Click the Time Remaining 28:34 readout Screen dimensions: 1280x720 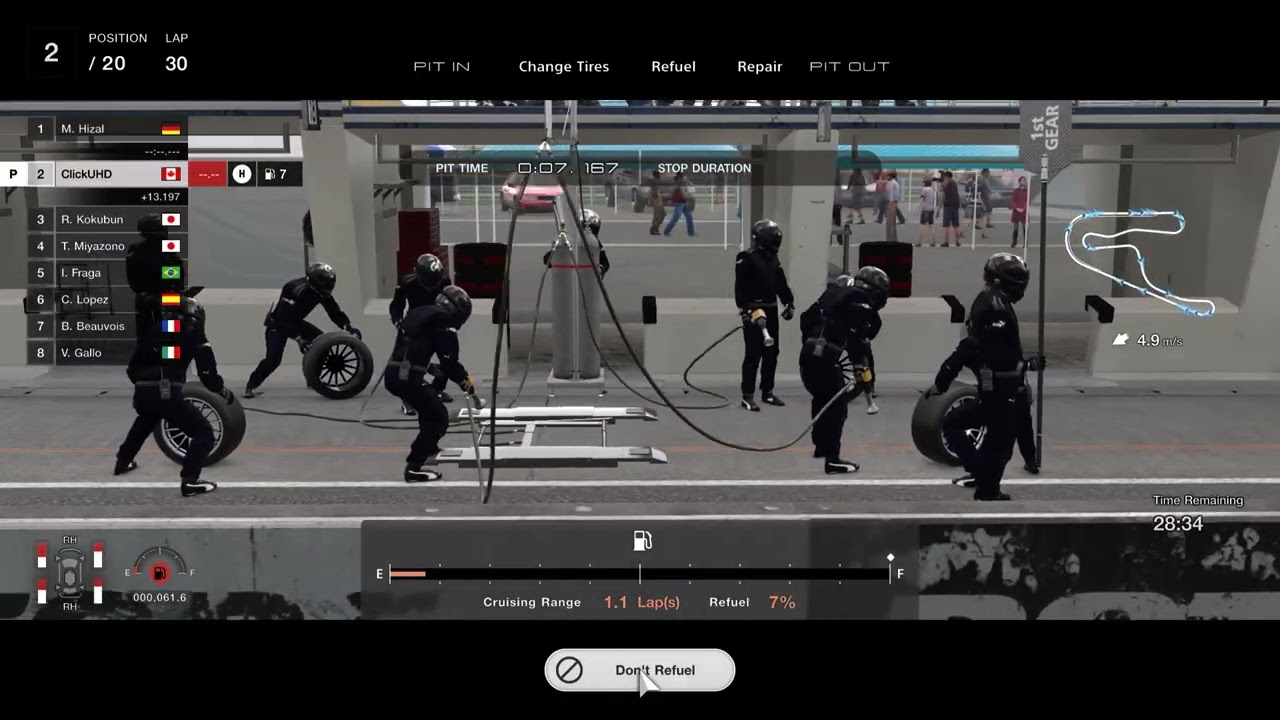[1198, 513]
